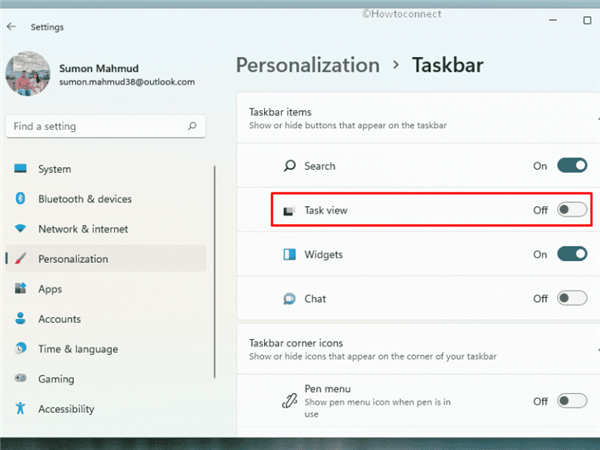This screenshot has height=450, width=600.
Task: Click the Bluetooth & devices icon
Action: coord(20,199)
